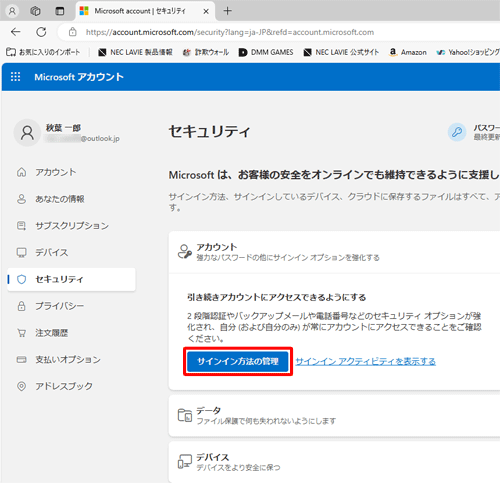The image size is (500, 483).
Task: Open the DMM GAMES bookmark
Action: [x=266, y=52]
